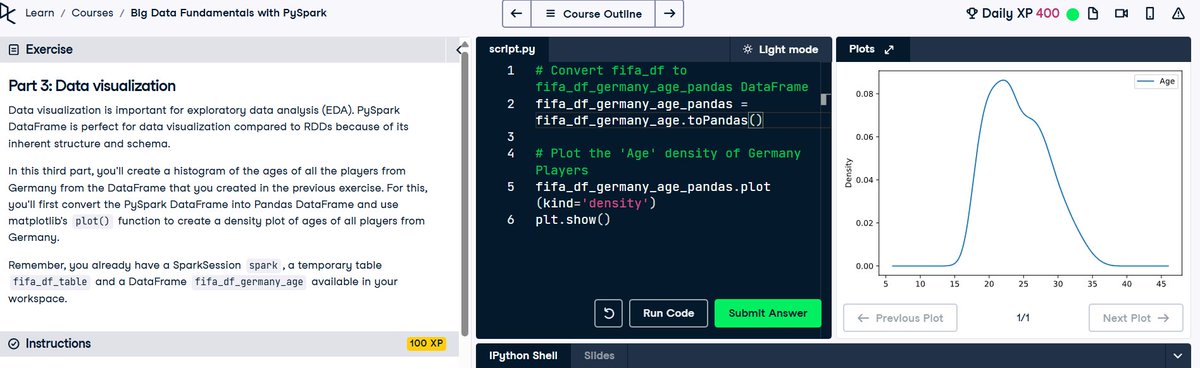This screenshot has width=1200, height=368.
Task: Click the 100 XP badge
Action: 425,343
